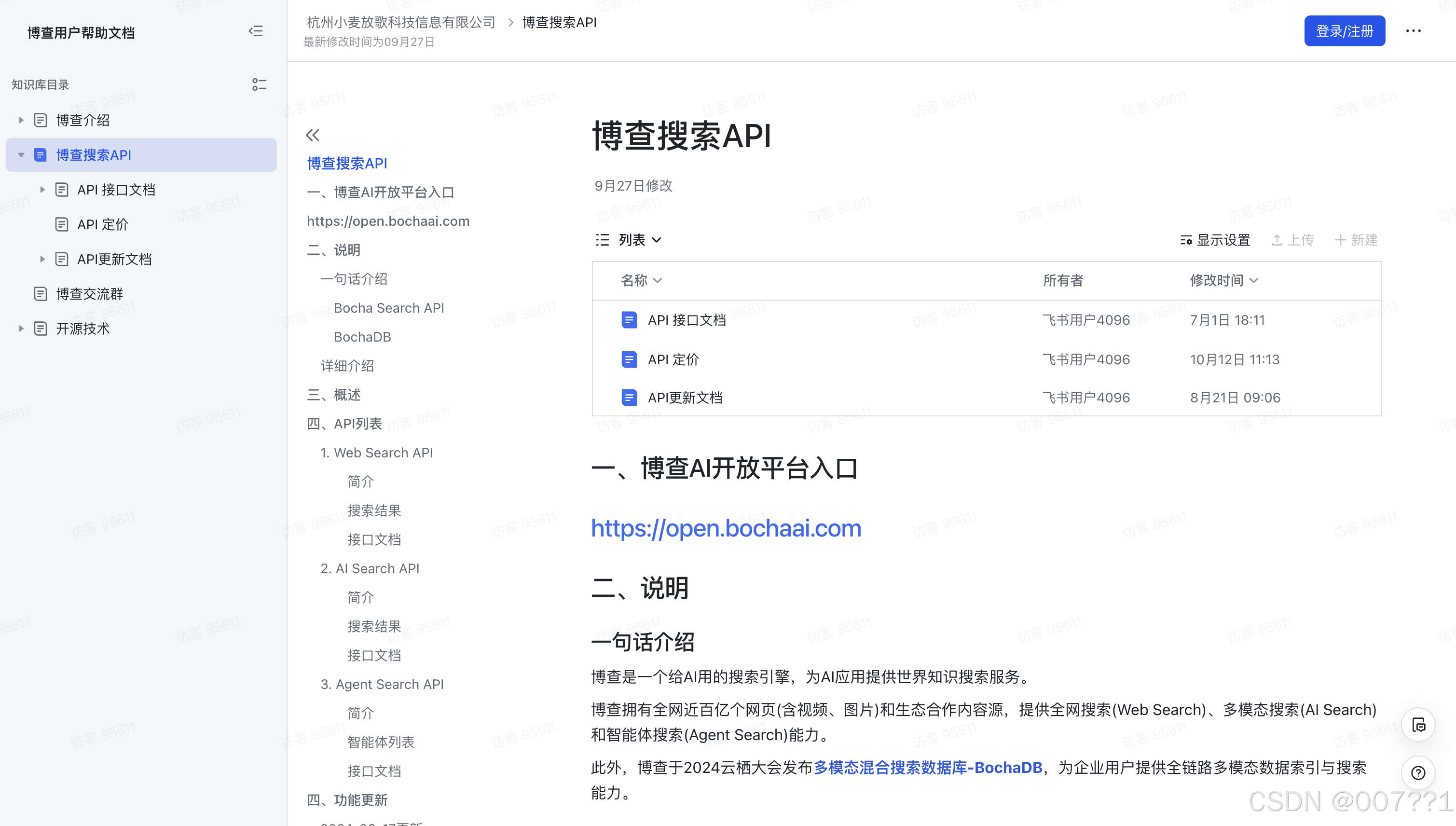This screenshot has height=826, width=1456.
Task: Click the 7月1日 18:11 modification time cell
Action: [x=1227, y=320]
